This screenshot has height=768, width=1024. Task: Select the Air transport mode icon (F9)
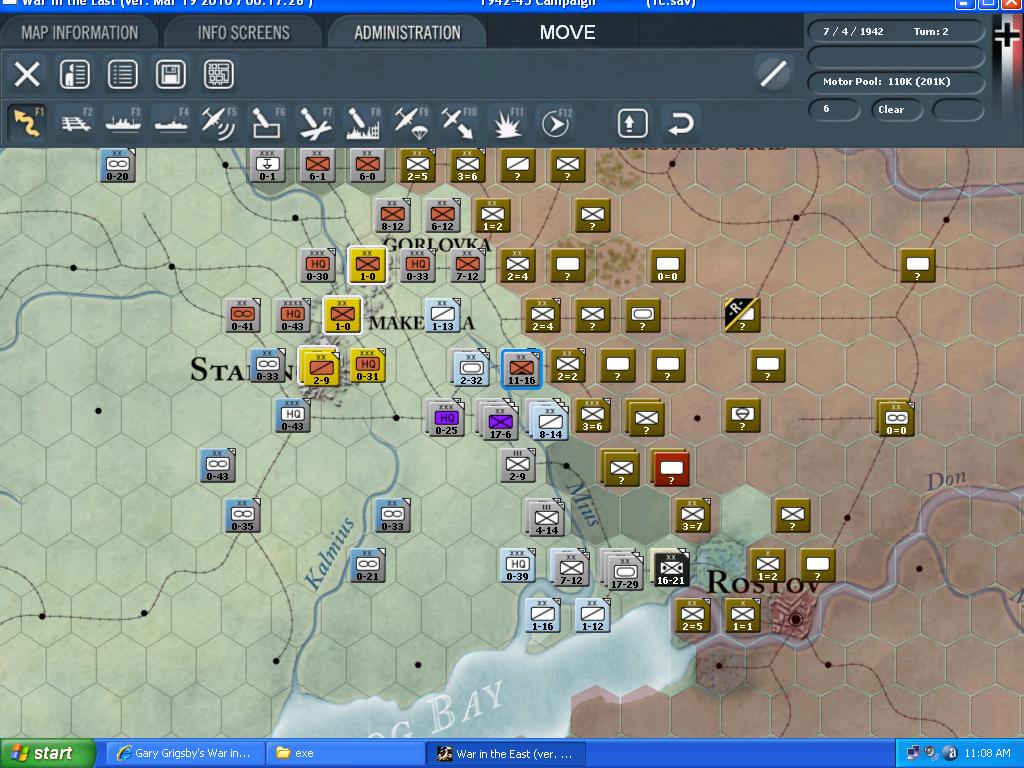point(410,123)
